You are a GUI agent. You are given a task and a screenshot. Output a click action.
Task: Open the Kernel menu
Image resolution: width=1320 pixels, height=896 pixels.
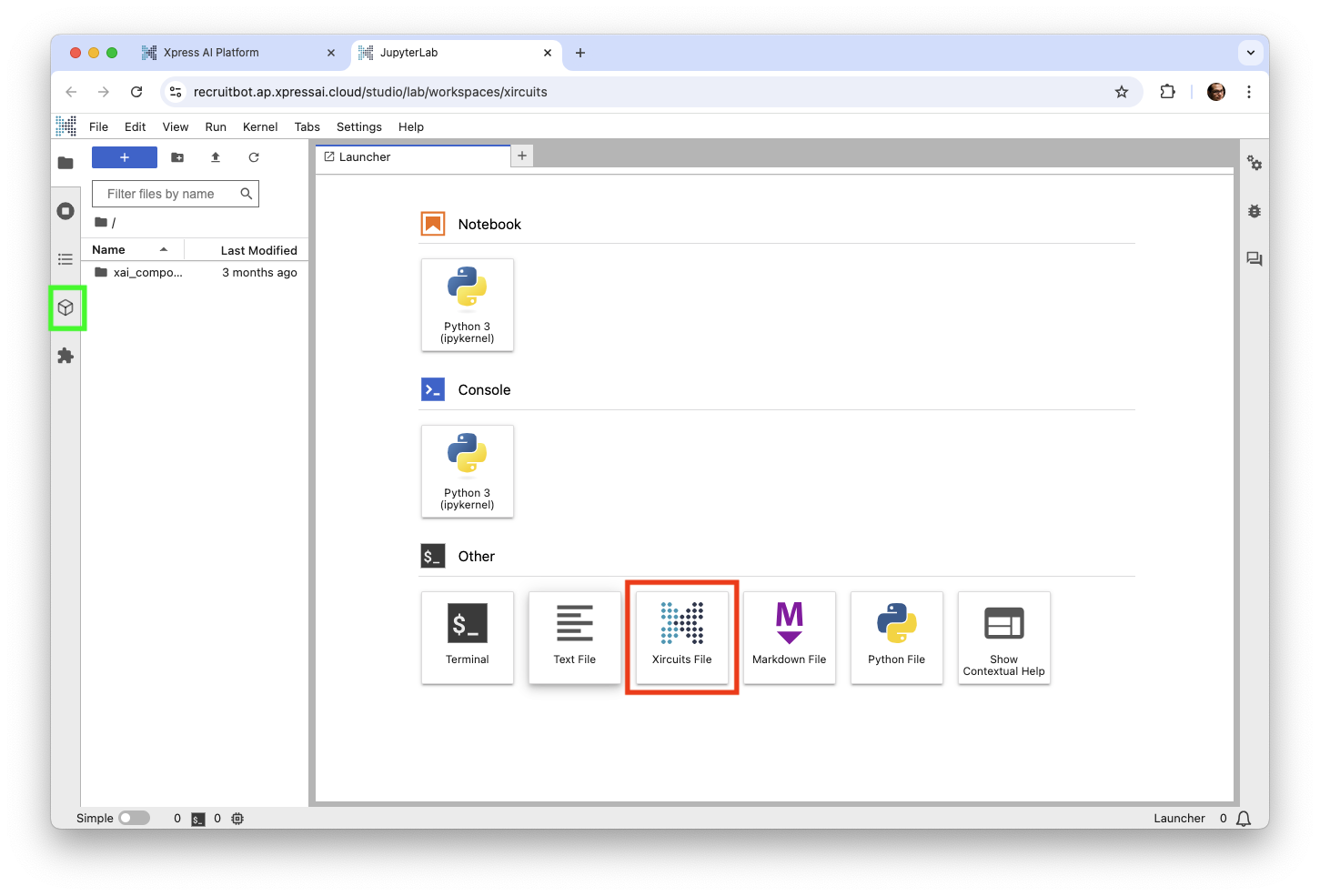click(260, 126)
